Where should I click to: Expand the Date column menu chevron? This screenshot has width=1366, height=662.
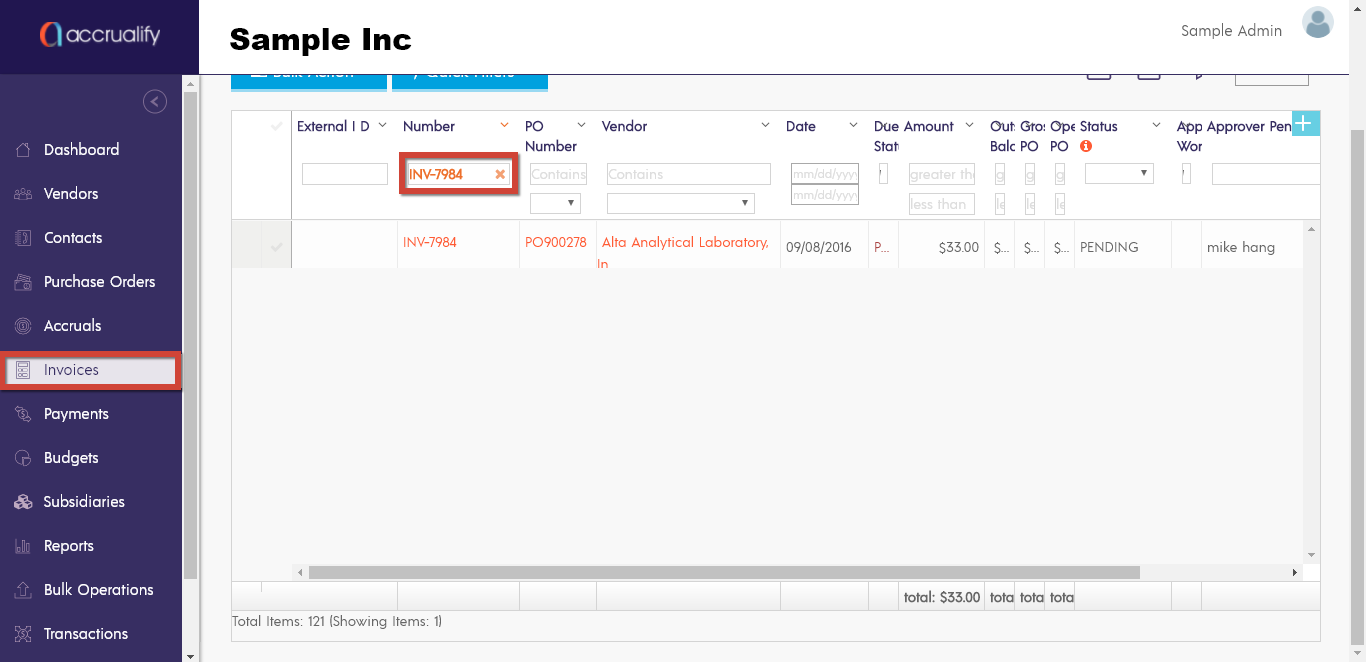[x=853, y=126]
